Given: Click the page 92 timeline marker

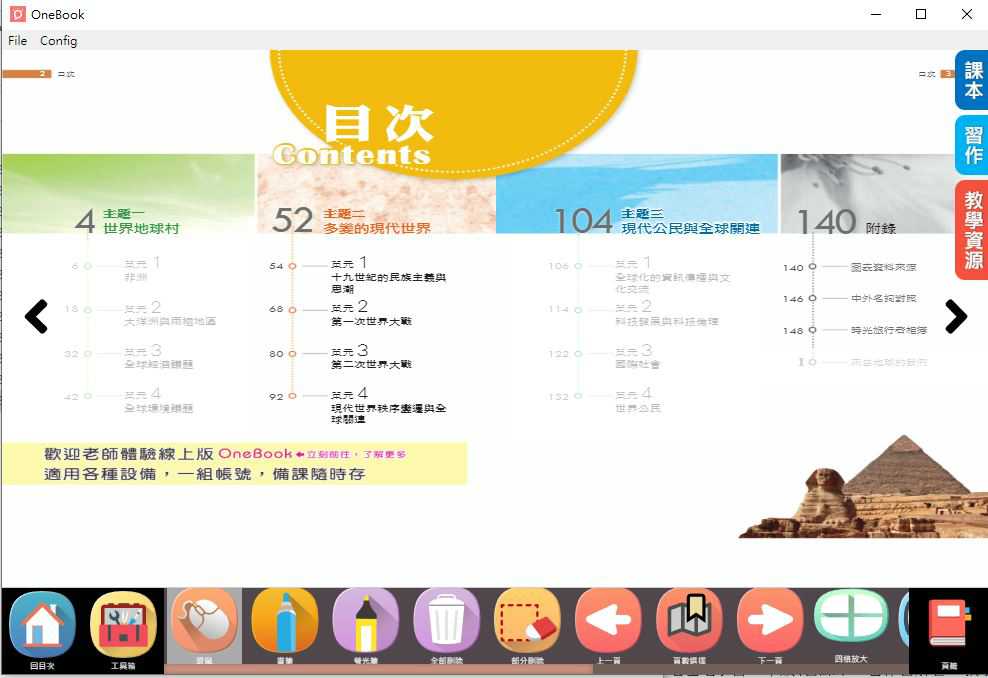Looking at the screenshot, I should 292,396.
